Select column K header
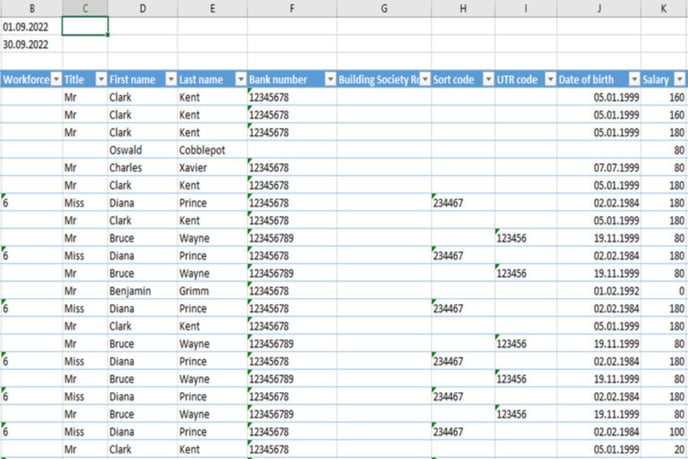688x459 pixels. tap(664, 8)
